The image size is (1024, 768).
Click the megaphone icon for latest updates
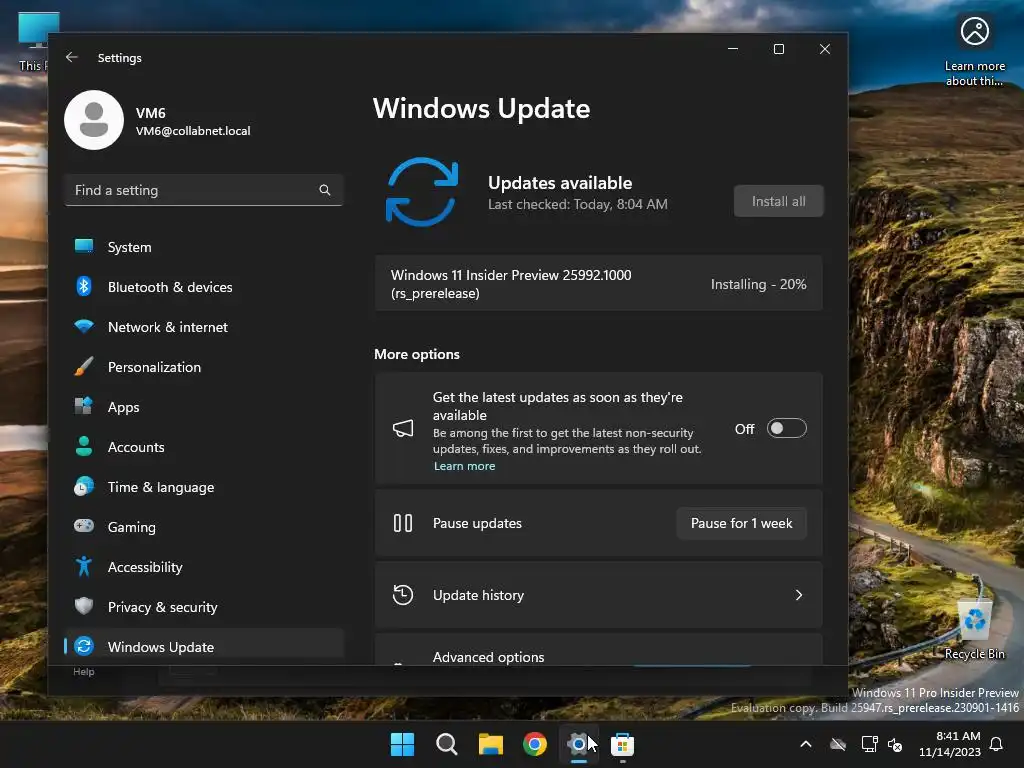tap(403, 428)
